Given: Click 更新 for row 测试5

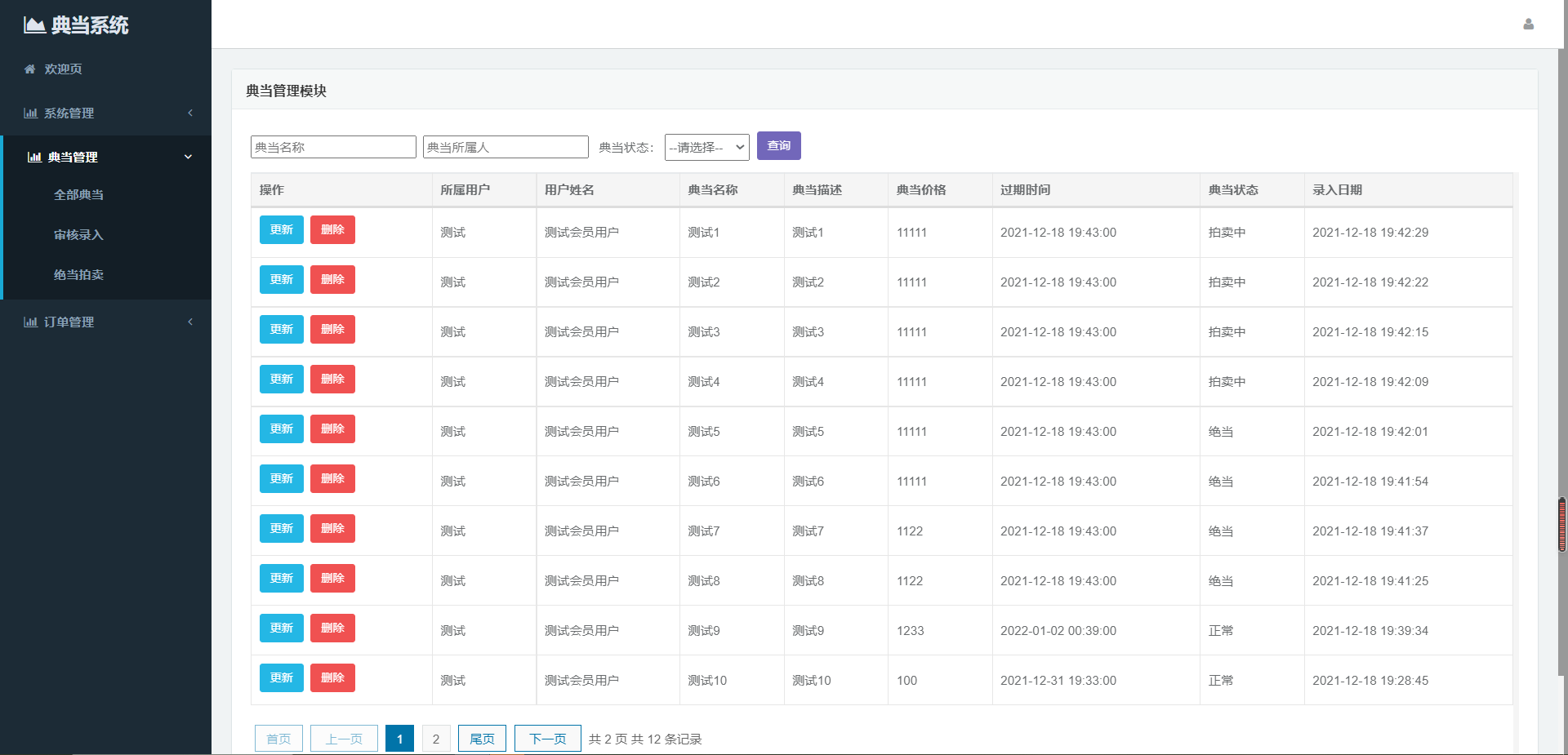Looking at the screenshot, I should (282, 429).
